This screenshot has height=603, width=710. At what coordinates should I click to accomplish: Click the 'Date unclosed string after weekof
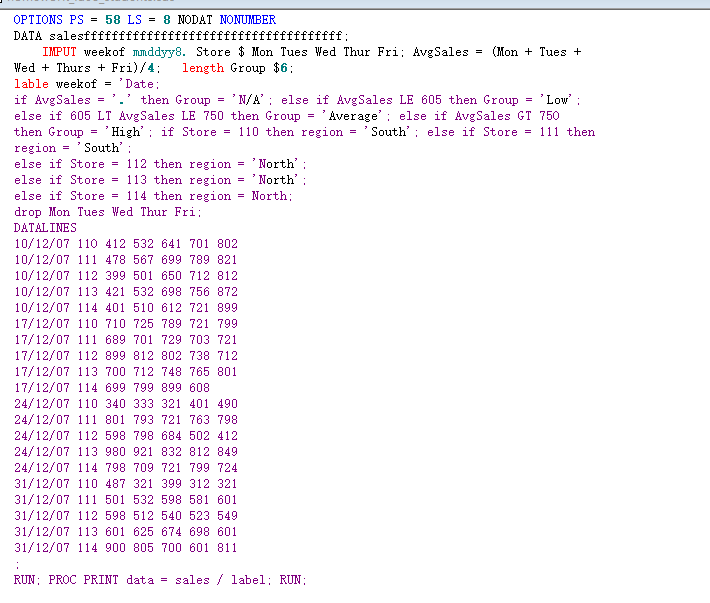coord(139,84)
